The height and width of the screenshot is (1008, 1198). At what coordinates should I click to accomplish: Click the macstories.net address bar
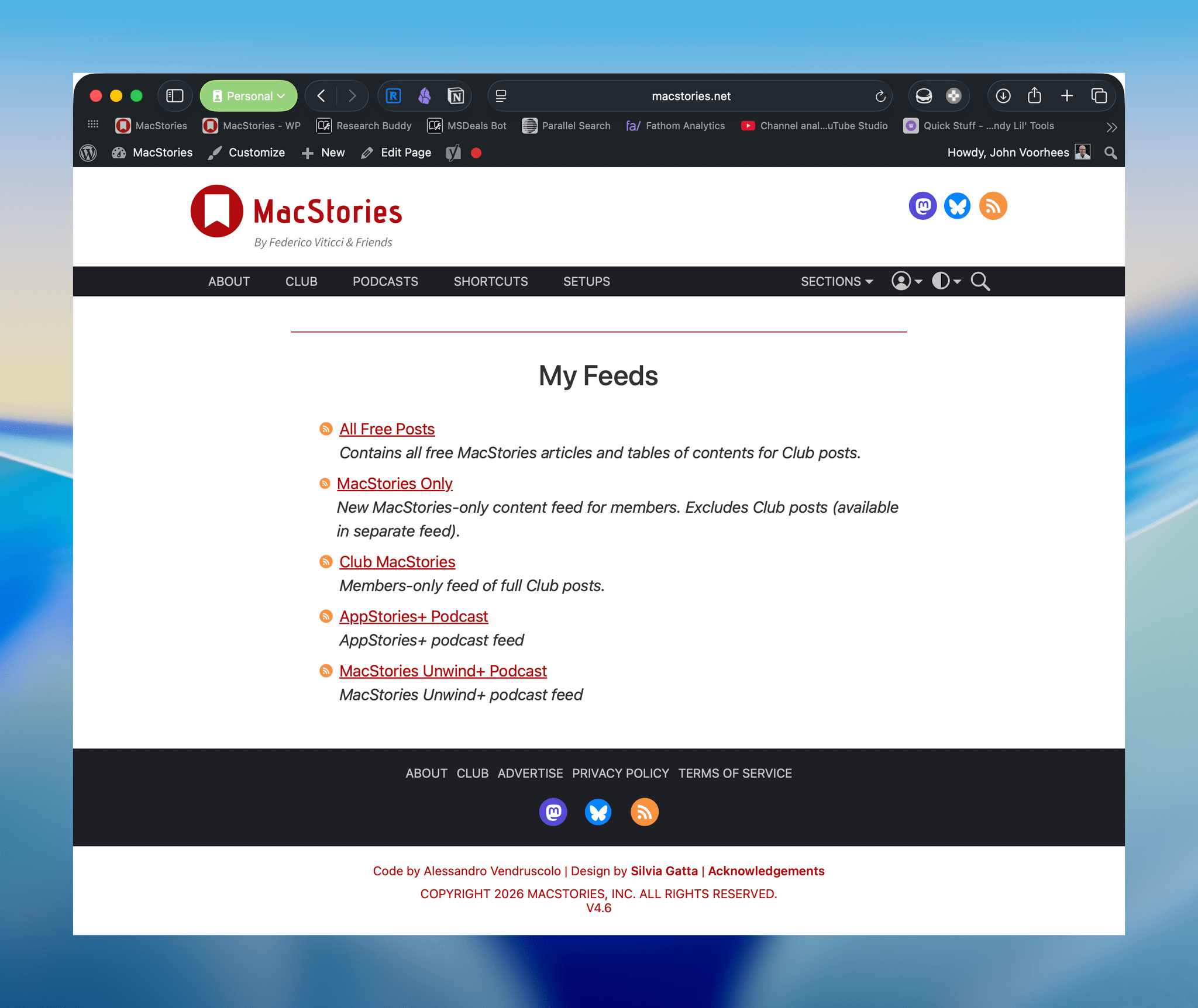point(691,96)
